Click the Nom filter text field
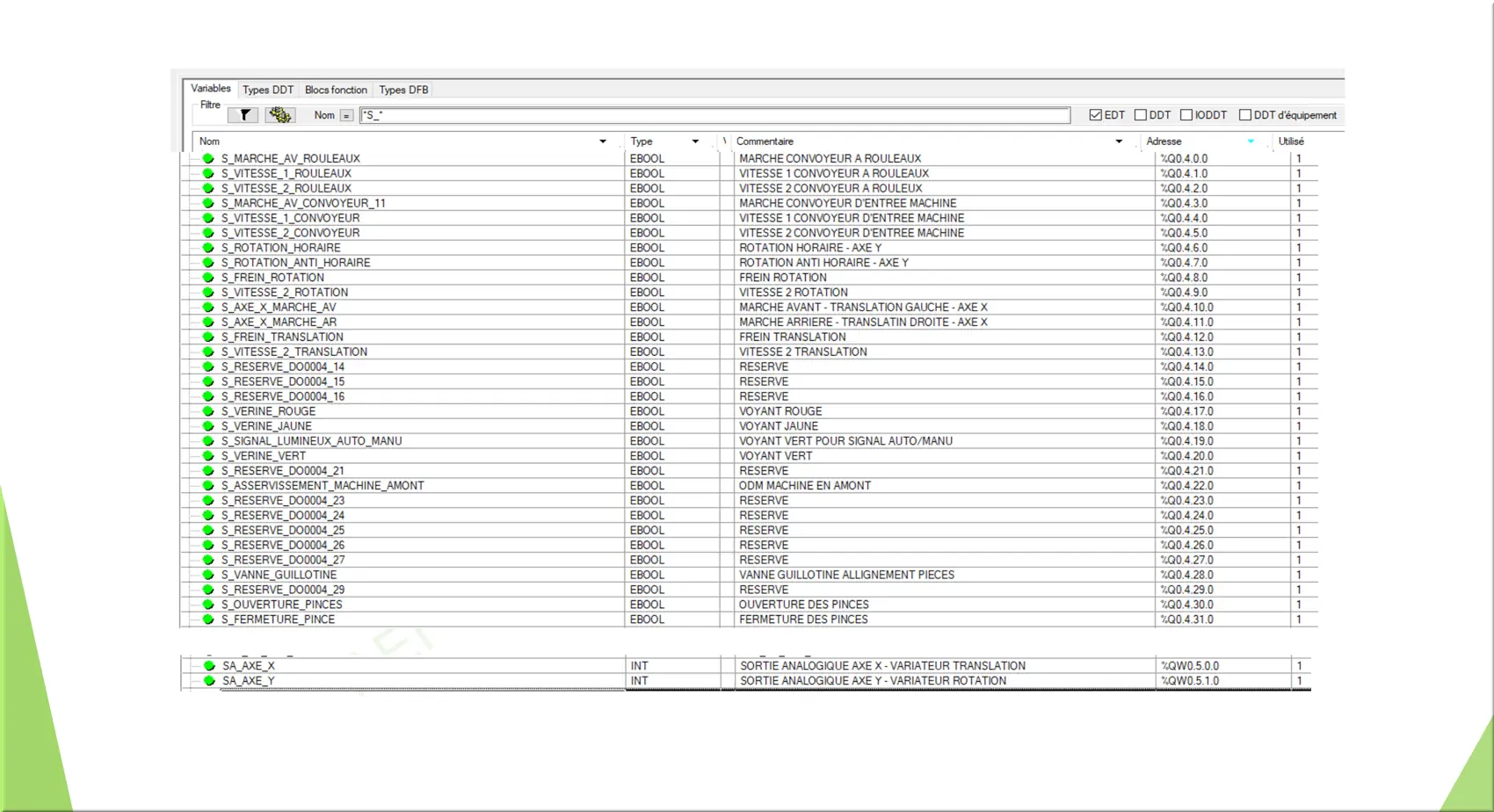Image resolution: width=1494 pixels, height=812 pixels. 714,115
